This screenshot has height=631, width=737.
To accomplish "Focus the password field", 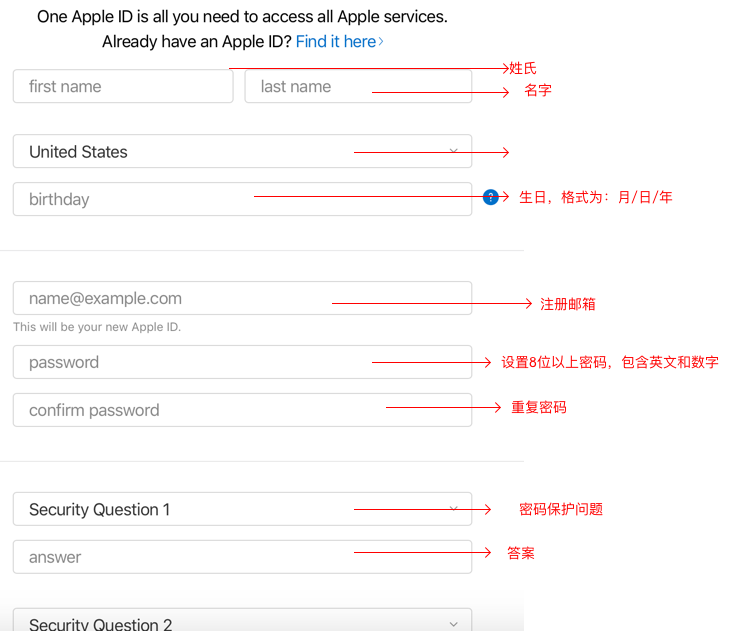I will pos(200,362).
